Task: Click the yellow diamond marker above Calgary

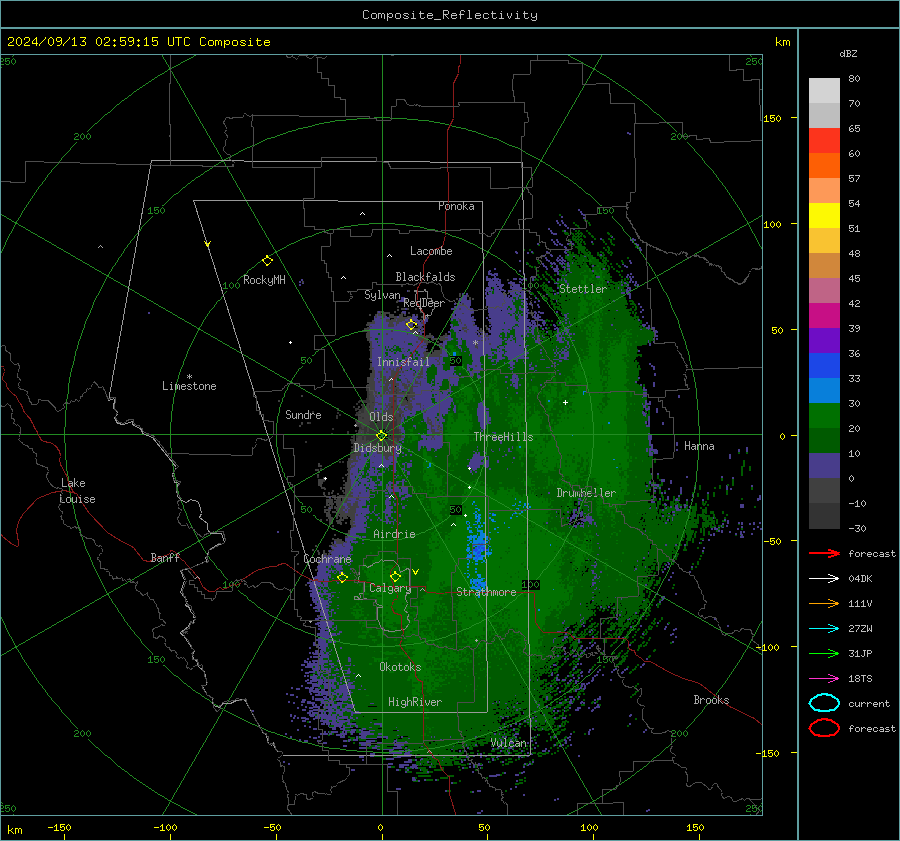Action: (x=395, y=576)
